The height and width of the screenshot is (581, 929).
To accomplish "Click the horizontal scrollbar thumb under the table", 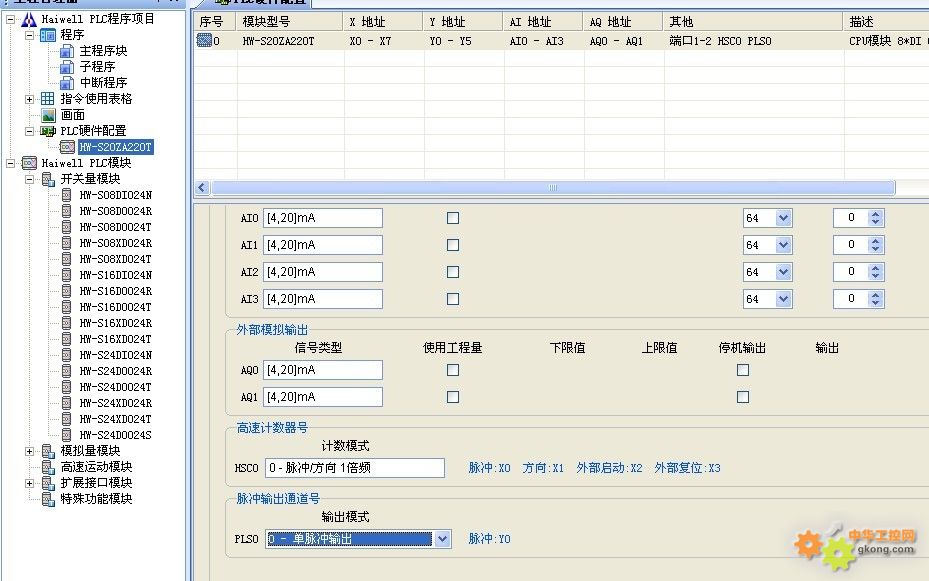I will 553,188.
